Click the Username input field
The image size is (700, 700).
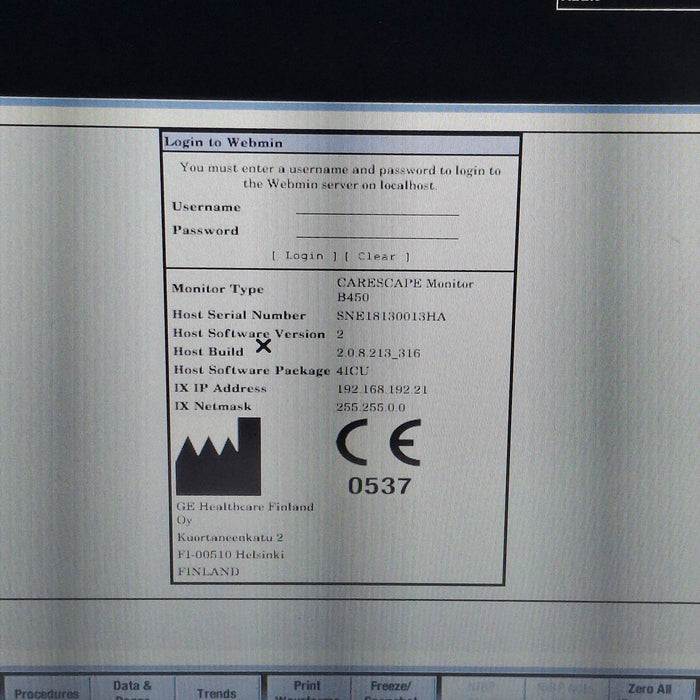pyautogui.click(x=377, y=208)
